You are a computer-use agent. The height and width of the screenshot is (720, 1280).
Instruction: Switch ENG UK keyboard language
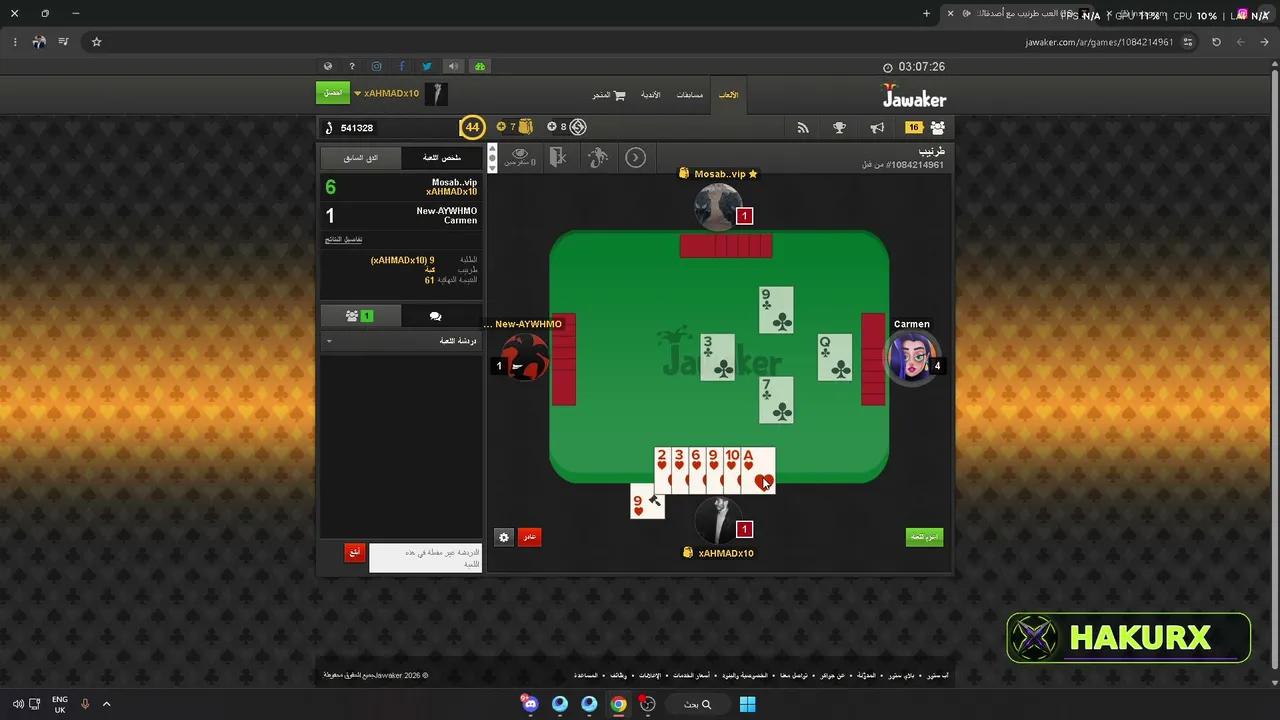60,704
